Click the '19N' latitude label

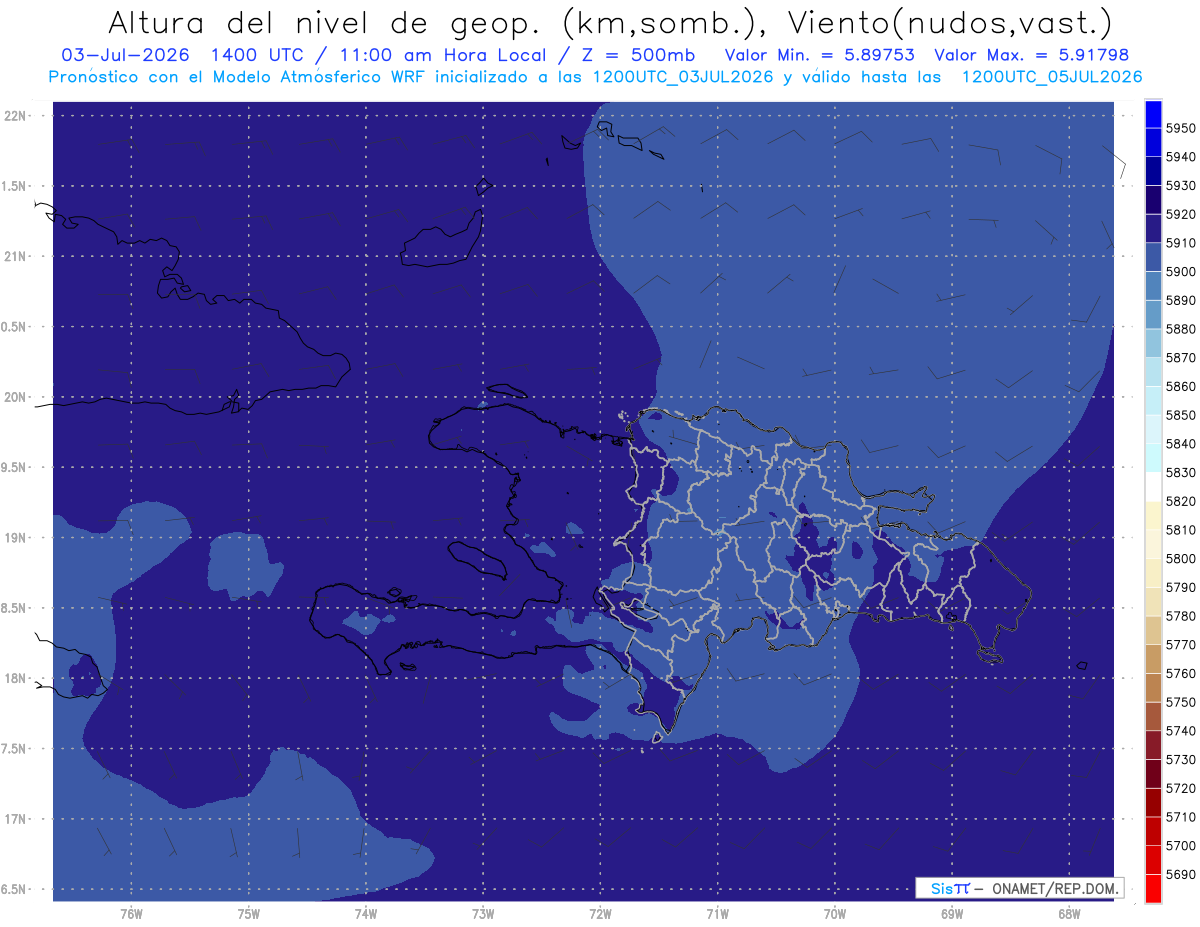pyautogui.click(x=15, y=538)
